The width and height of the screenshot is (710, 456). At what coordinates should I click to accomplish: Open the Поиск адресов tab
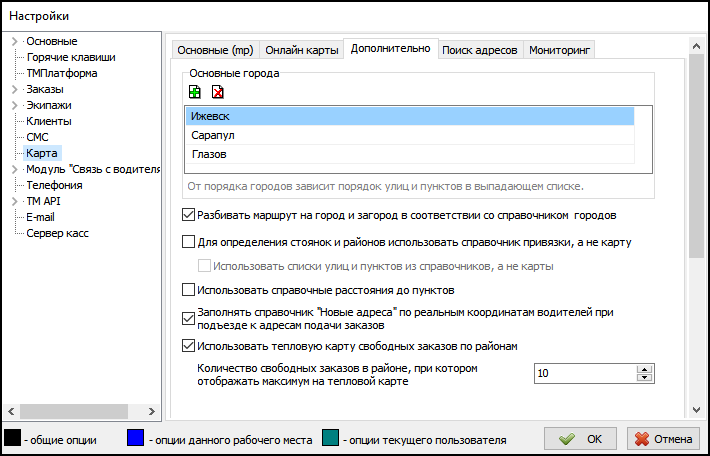click(x=480, y=50)
